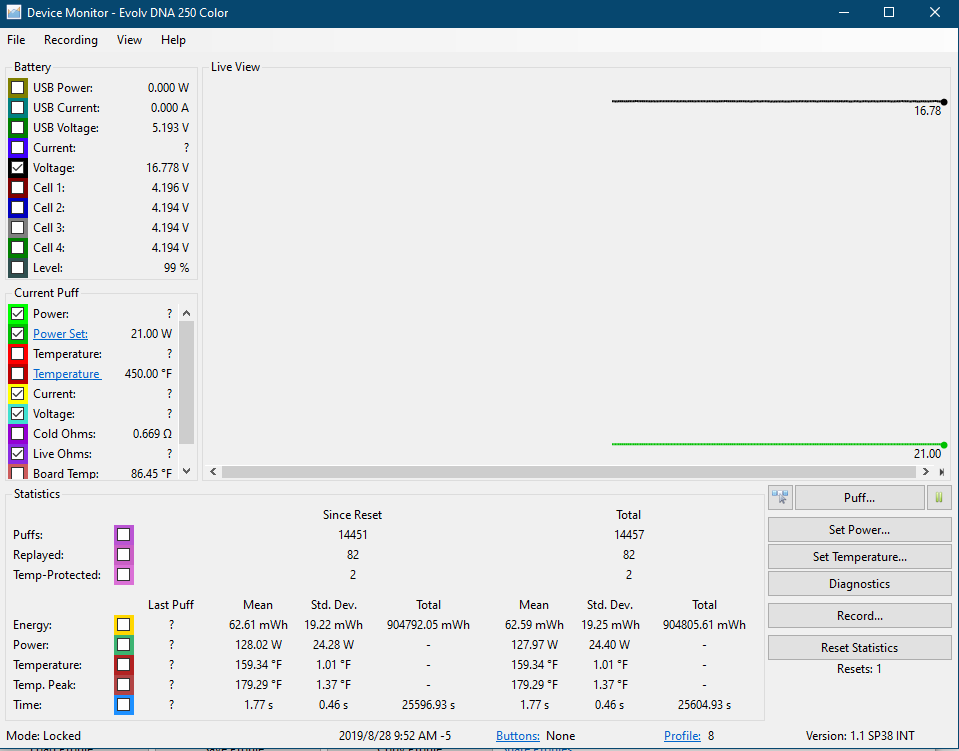Enable the Puffs statistics checkbox
This screenshot has height=751, width=959.
(123, 535)
